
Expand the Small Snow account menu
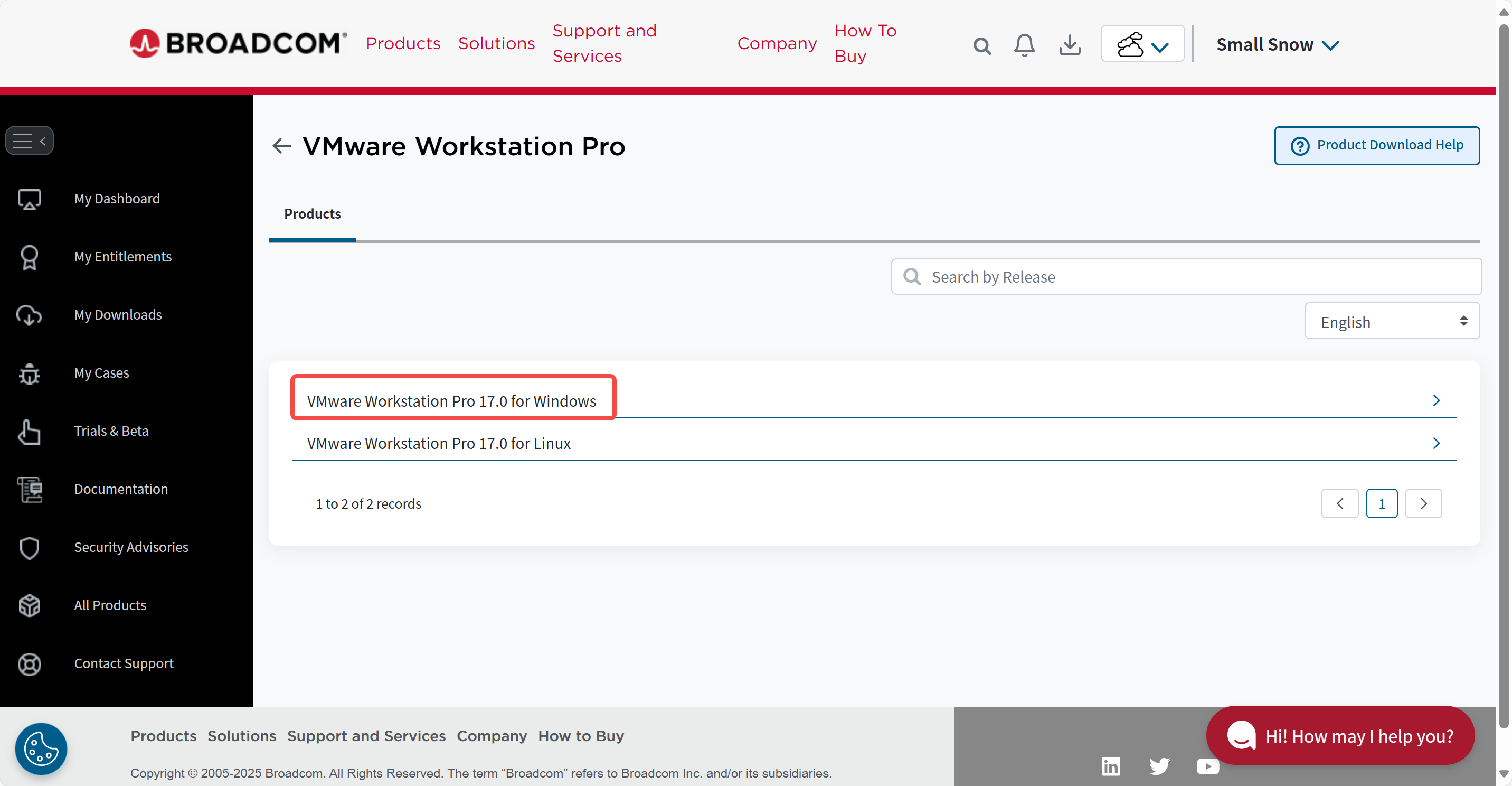pos(1277,45)
